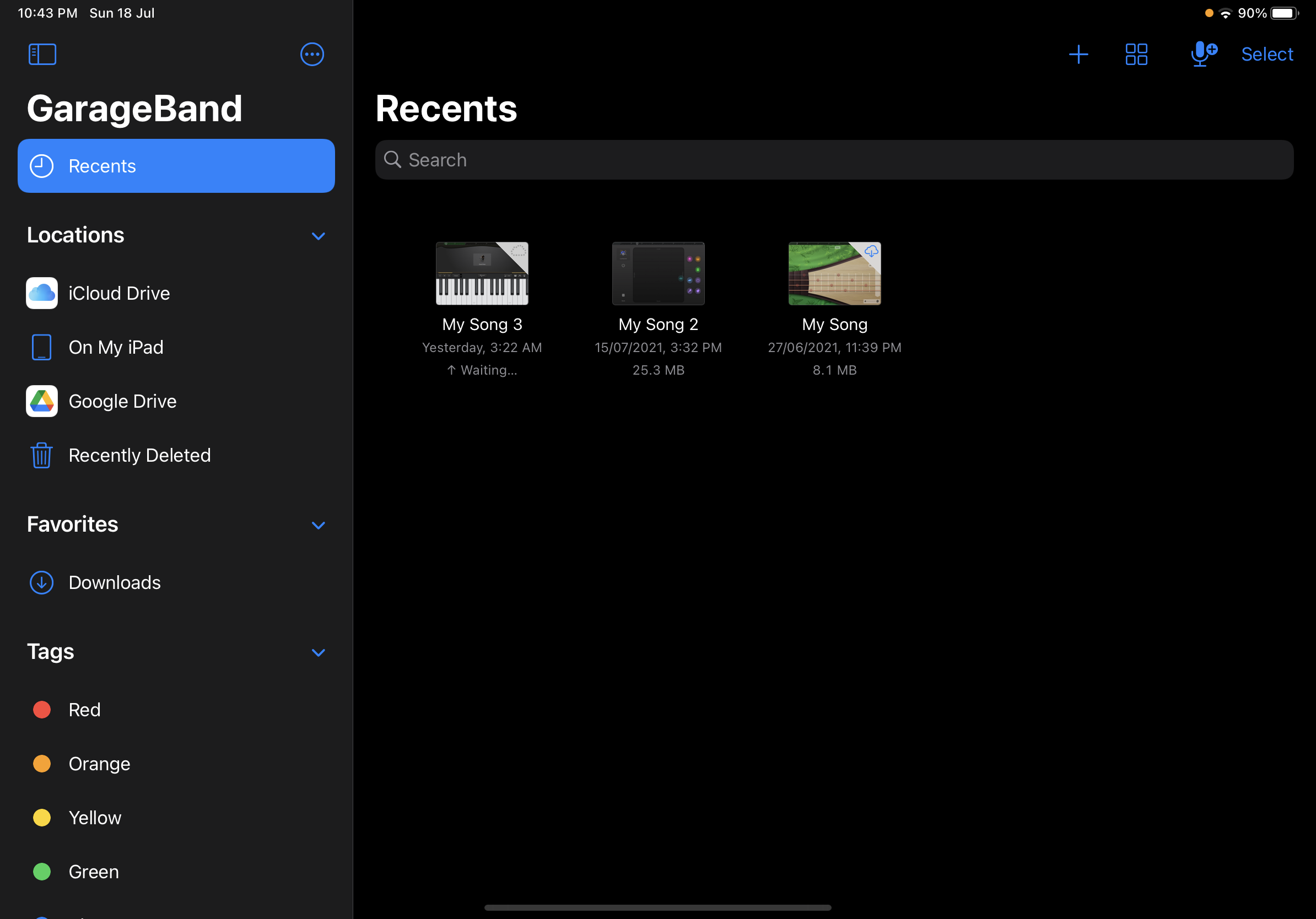Click the trash can icon
The image size is (1316, 919).
point(41,456)
